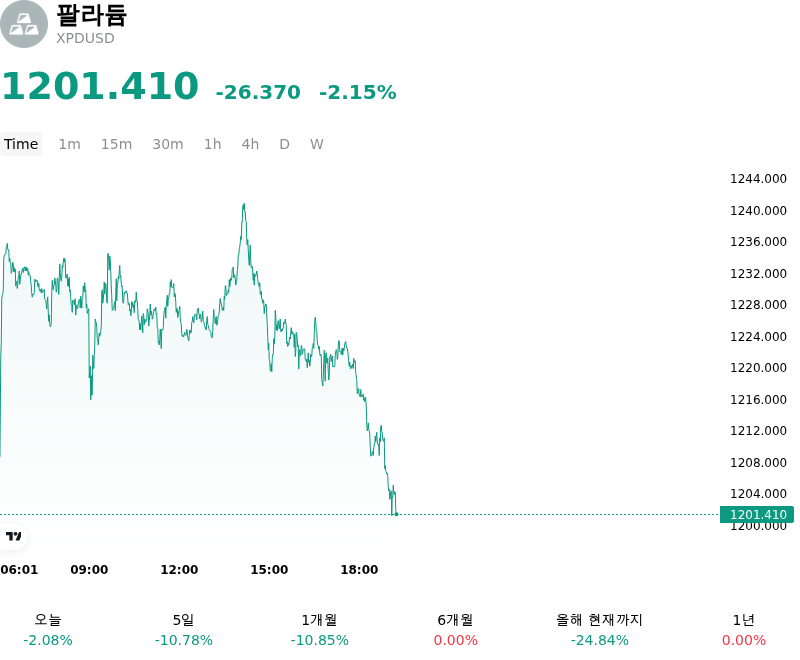Switch to 15m interval
800x660 pixels.
(116, 144)
